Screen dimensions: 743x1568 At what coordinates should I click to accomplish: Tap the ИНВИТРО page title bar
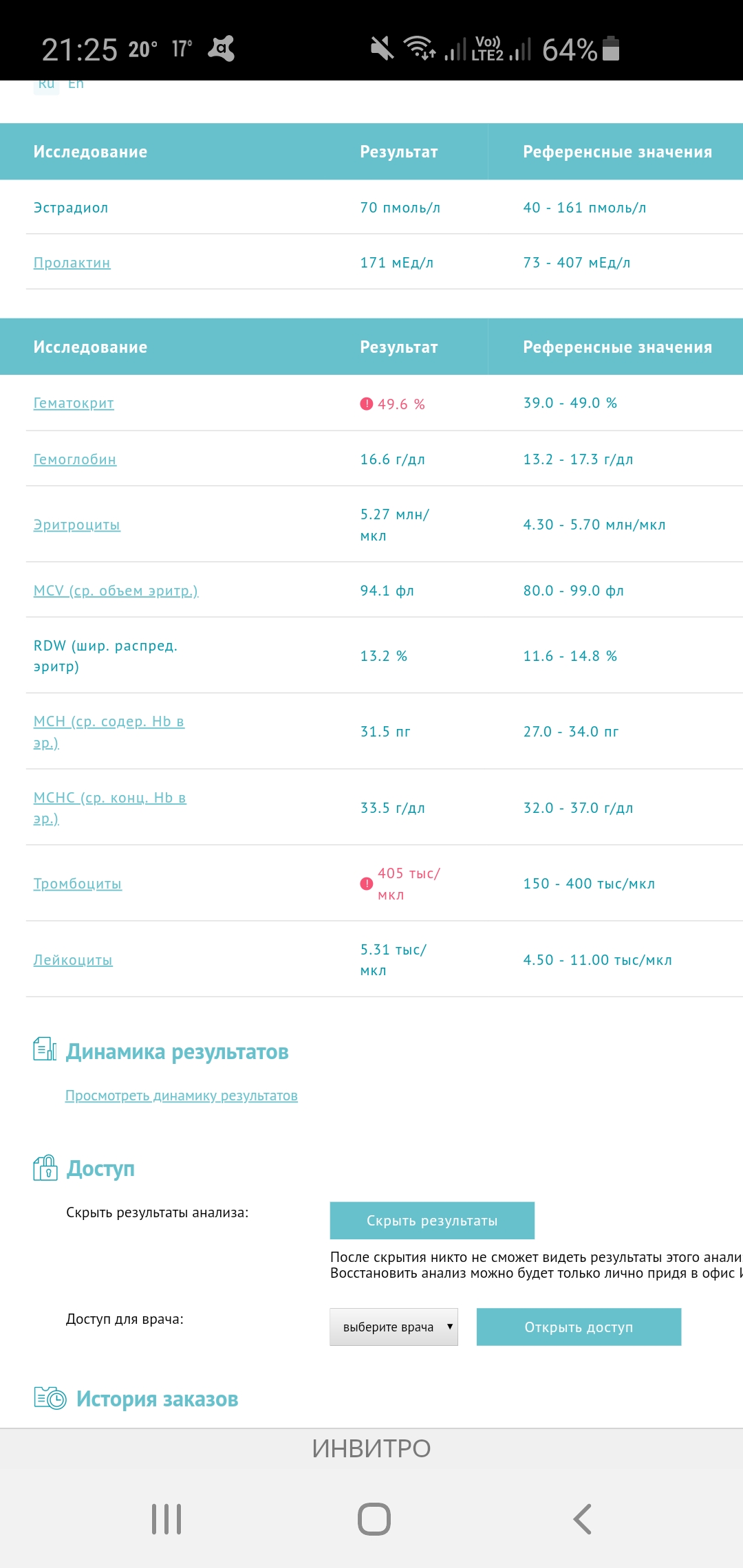pyautogui.click(x=371, y=1448)
